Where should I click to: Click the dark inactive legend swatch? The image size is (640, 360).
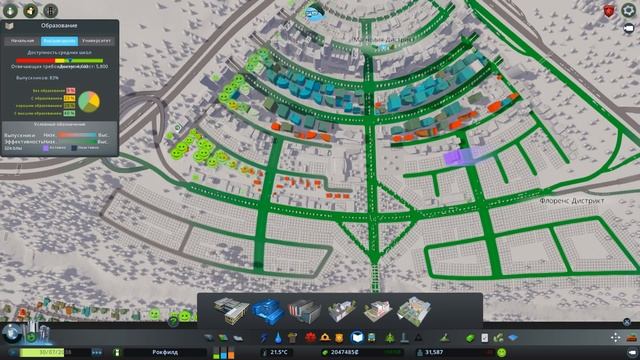point(74,148)
